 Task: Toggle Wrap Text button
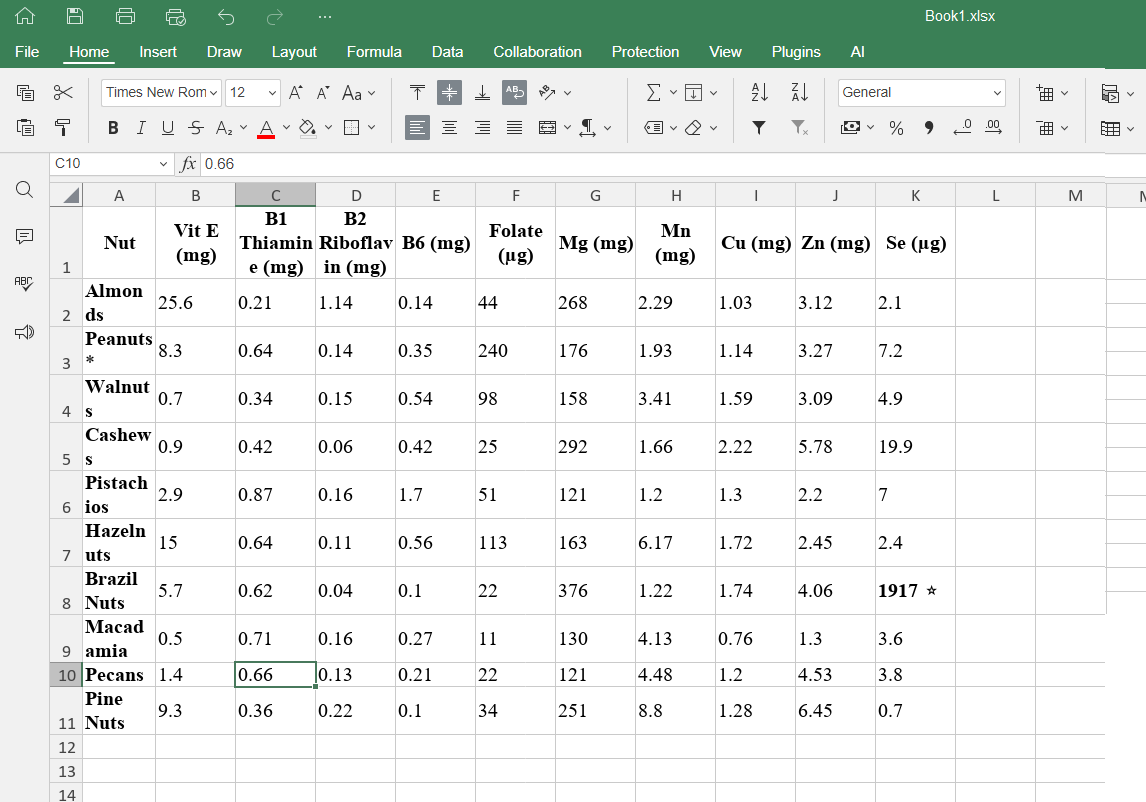click(x=514, y=93)
